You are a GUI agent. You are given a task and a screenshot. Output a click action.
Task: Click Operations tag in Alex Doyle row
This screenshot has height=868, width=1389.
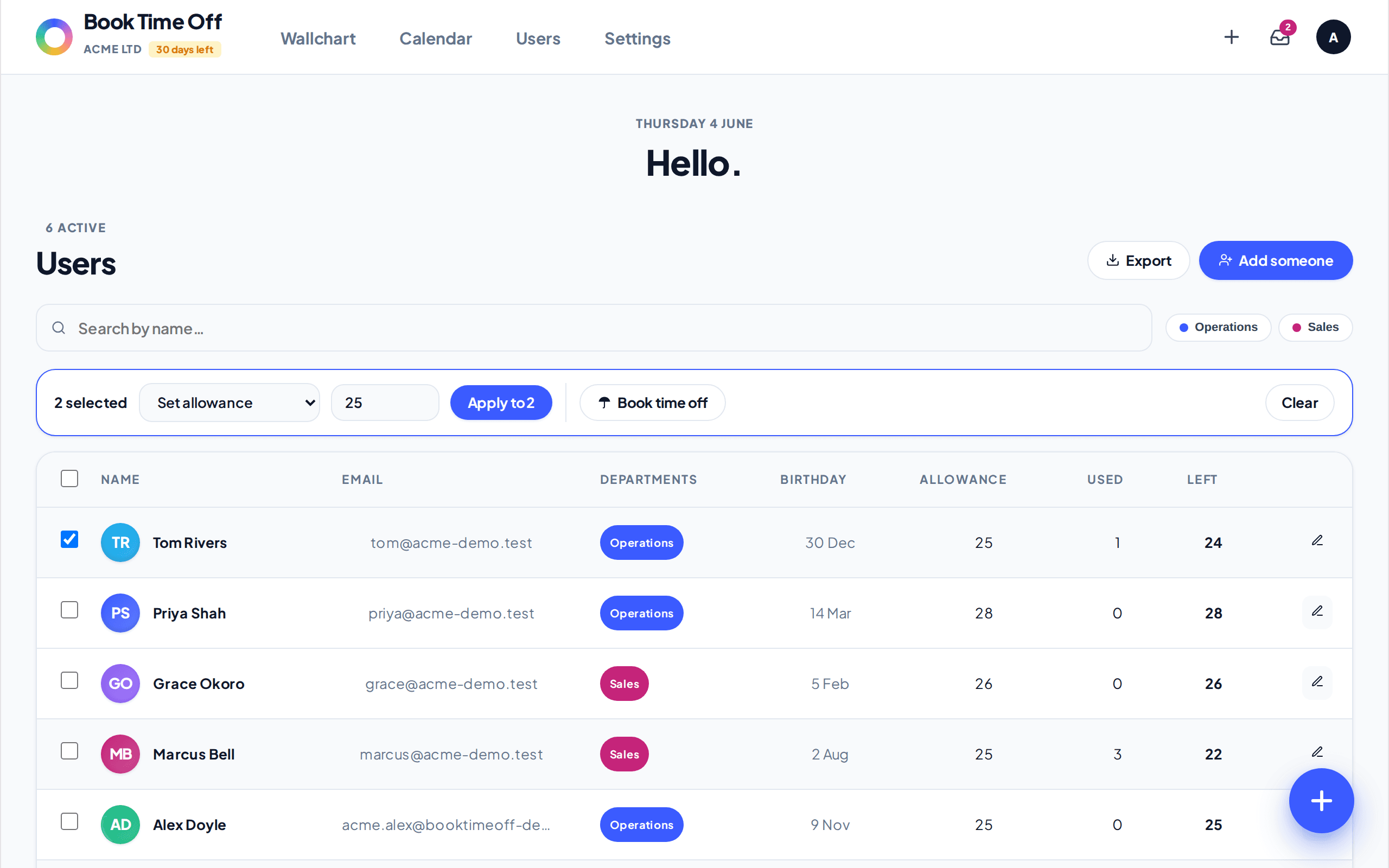(x=642, y=825)
